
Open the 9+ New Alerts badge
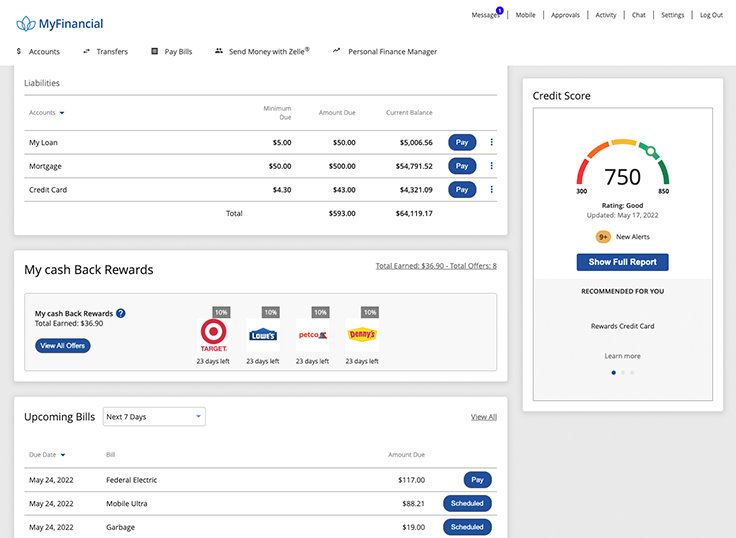point(604,237)
